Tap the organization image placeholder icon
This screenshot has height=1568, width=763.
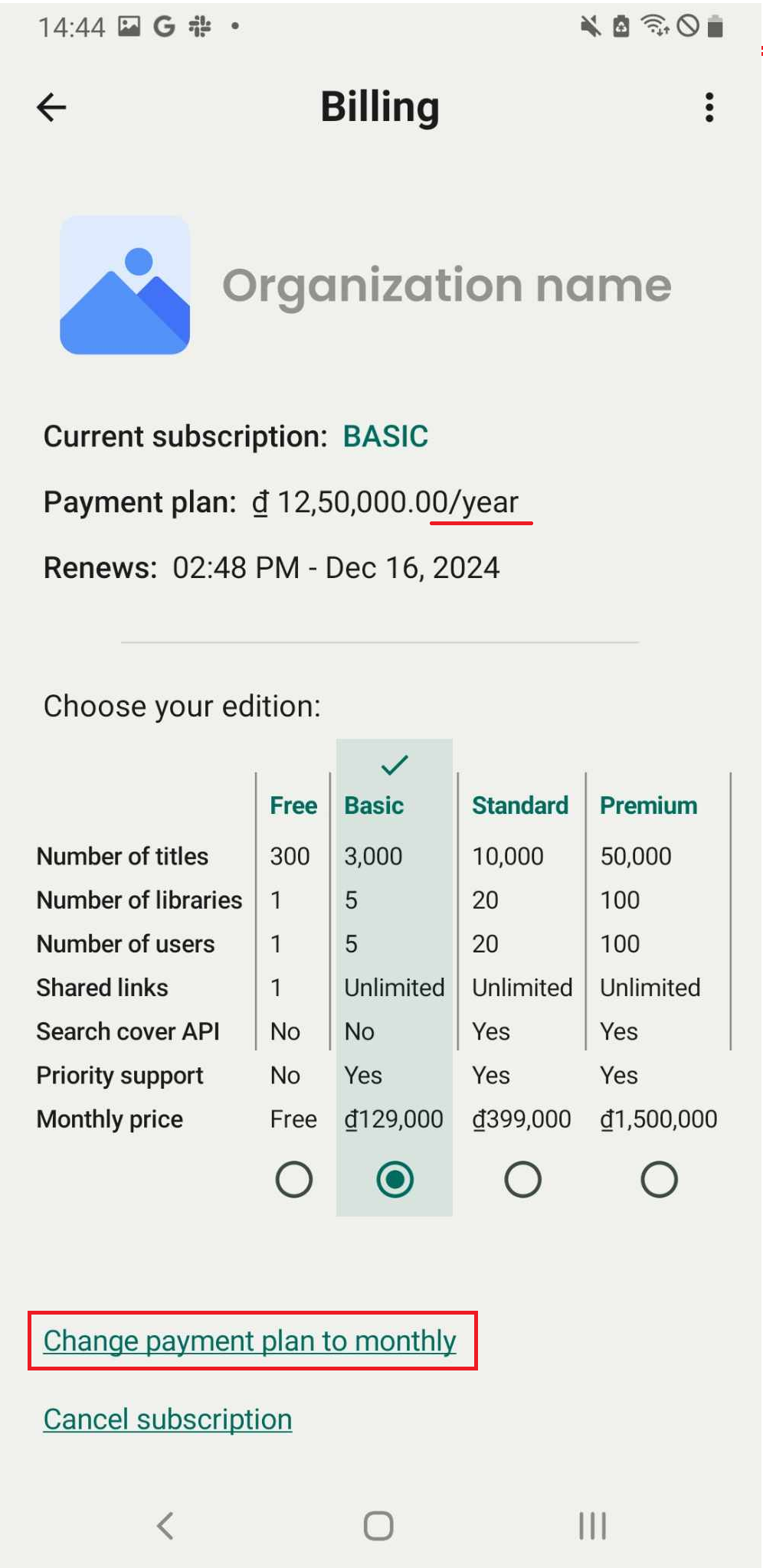125,285
